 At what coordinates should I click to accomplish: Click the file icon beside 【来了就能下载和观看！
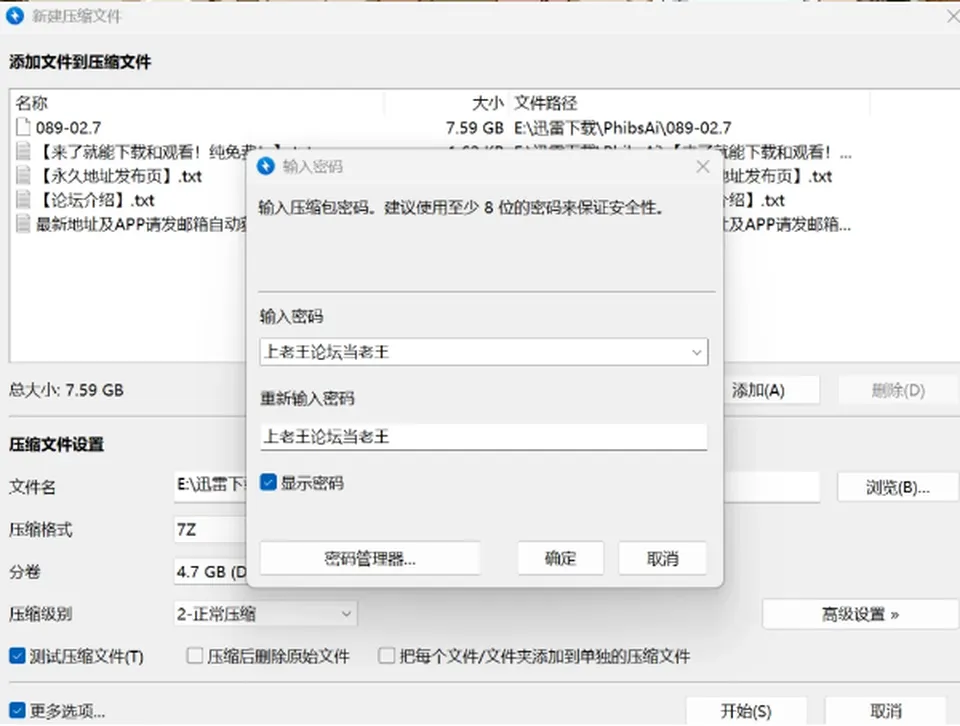[x=23, y=152]
